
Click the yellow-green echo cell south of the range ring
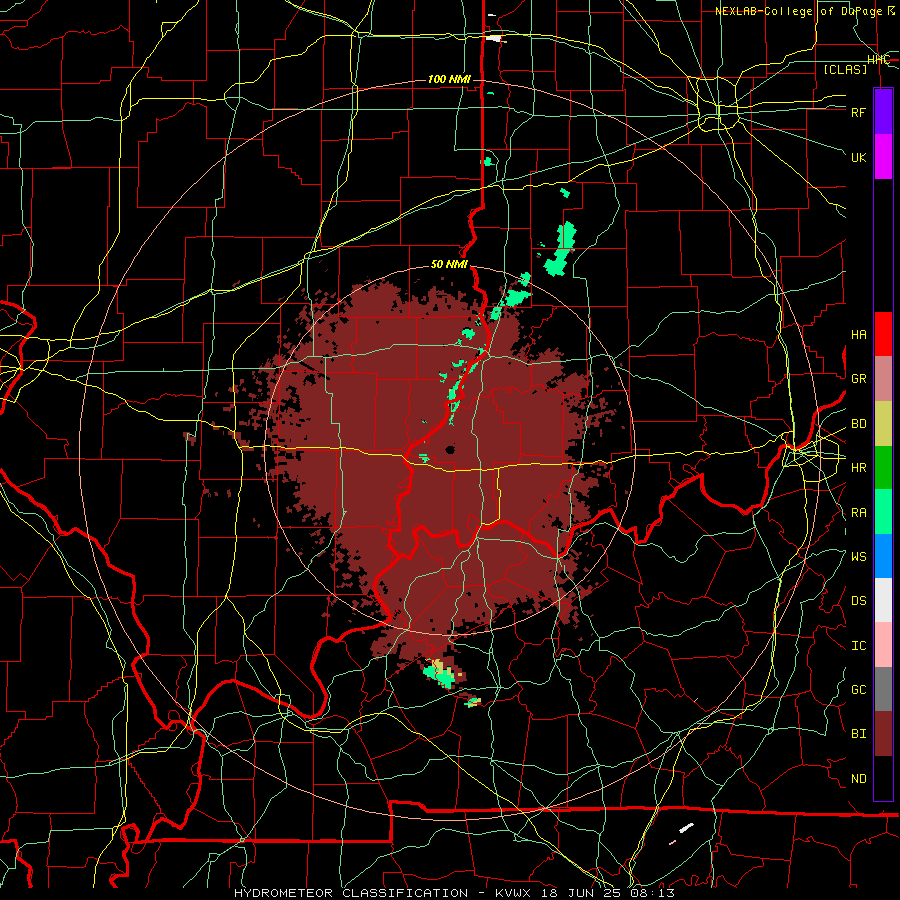click(x=440, y=674)
